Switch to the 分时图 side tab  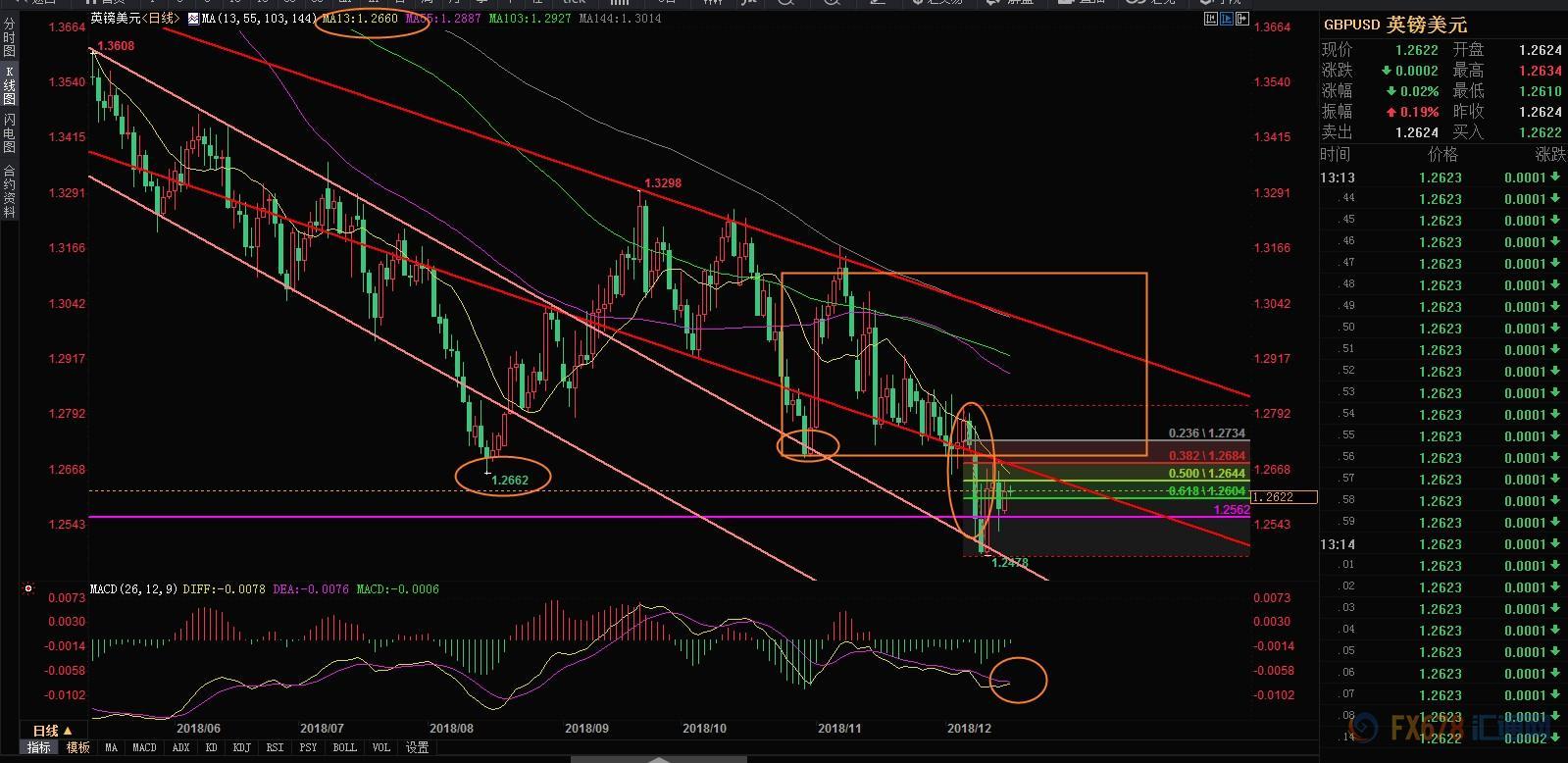(9, 37)
